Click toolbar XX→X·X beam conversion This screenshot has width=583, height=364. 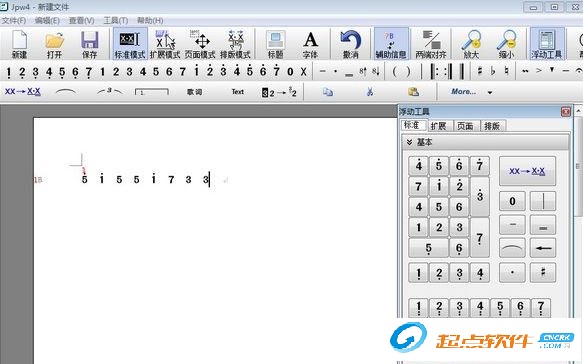click(x=23, y=91)
